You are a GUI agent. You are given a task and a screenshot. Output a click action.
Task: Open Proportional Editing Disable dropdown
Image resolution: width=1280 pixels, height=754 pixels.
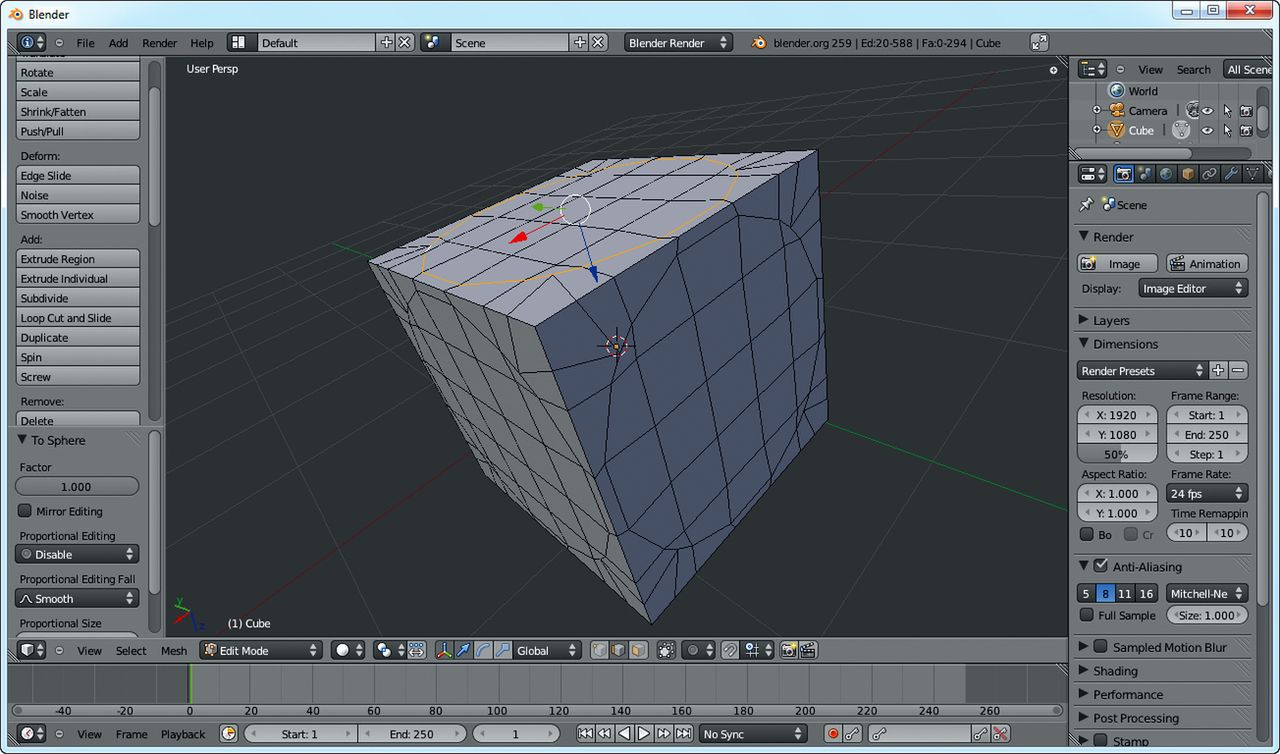(x=77, y=554)
